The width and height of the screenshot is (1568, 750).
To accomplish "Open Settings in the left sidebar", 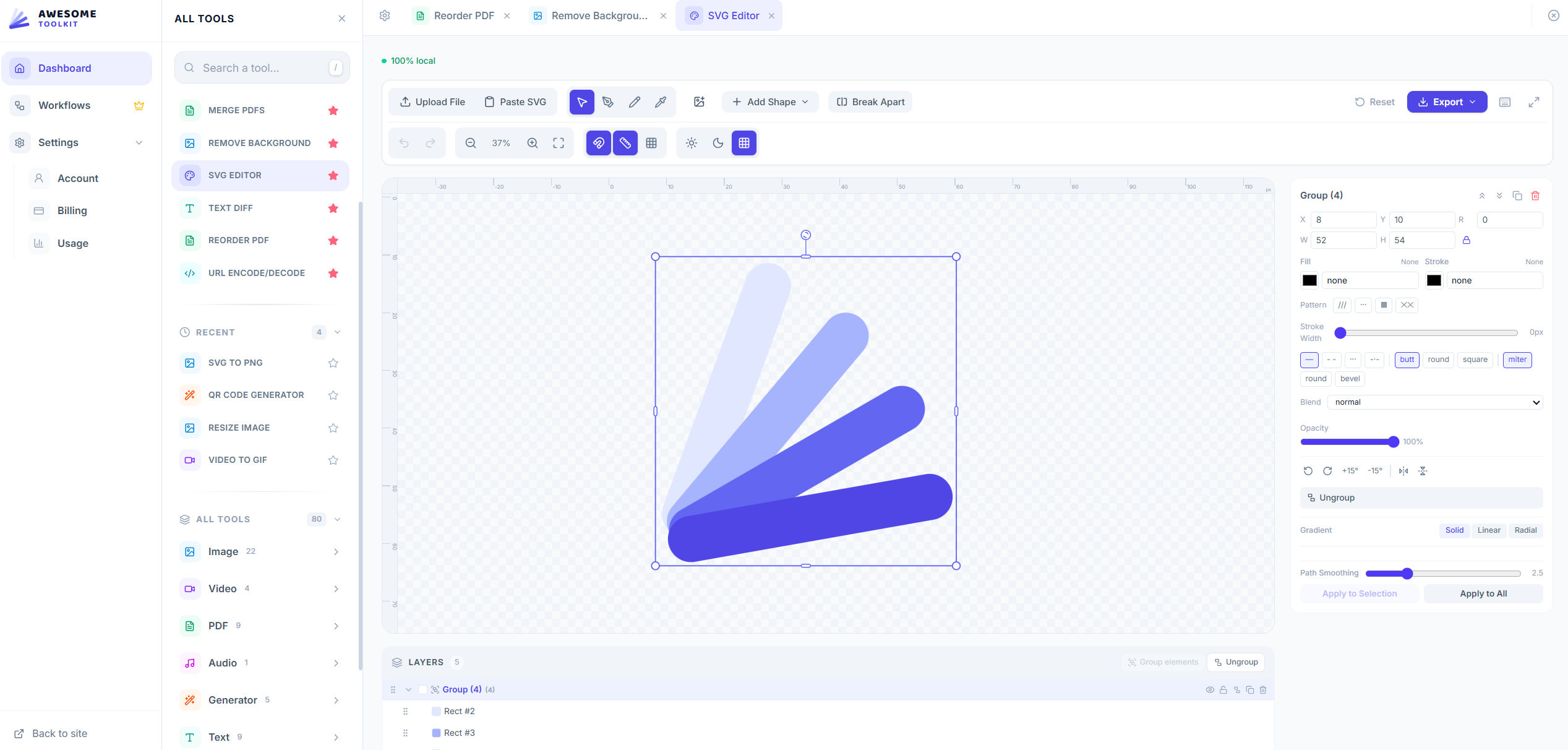I will point(58,142).
